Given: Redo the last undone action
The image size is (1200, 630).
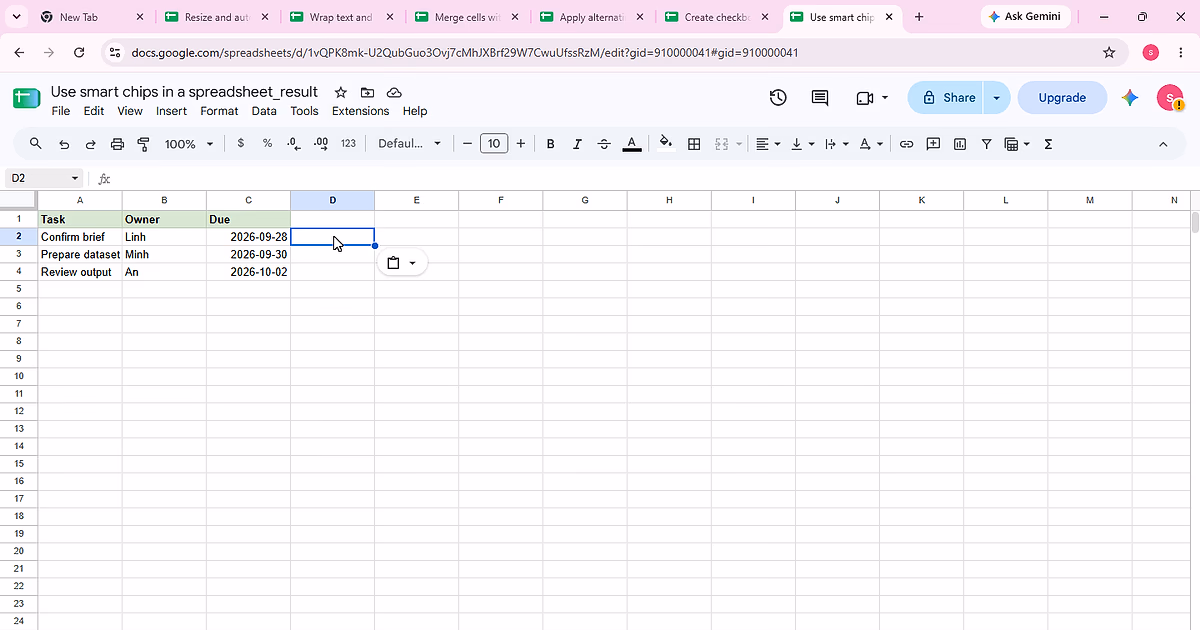Looking at the screenshot, I should [x=90, y=144].
